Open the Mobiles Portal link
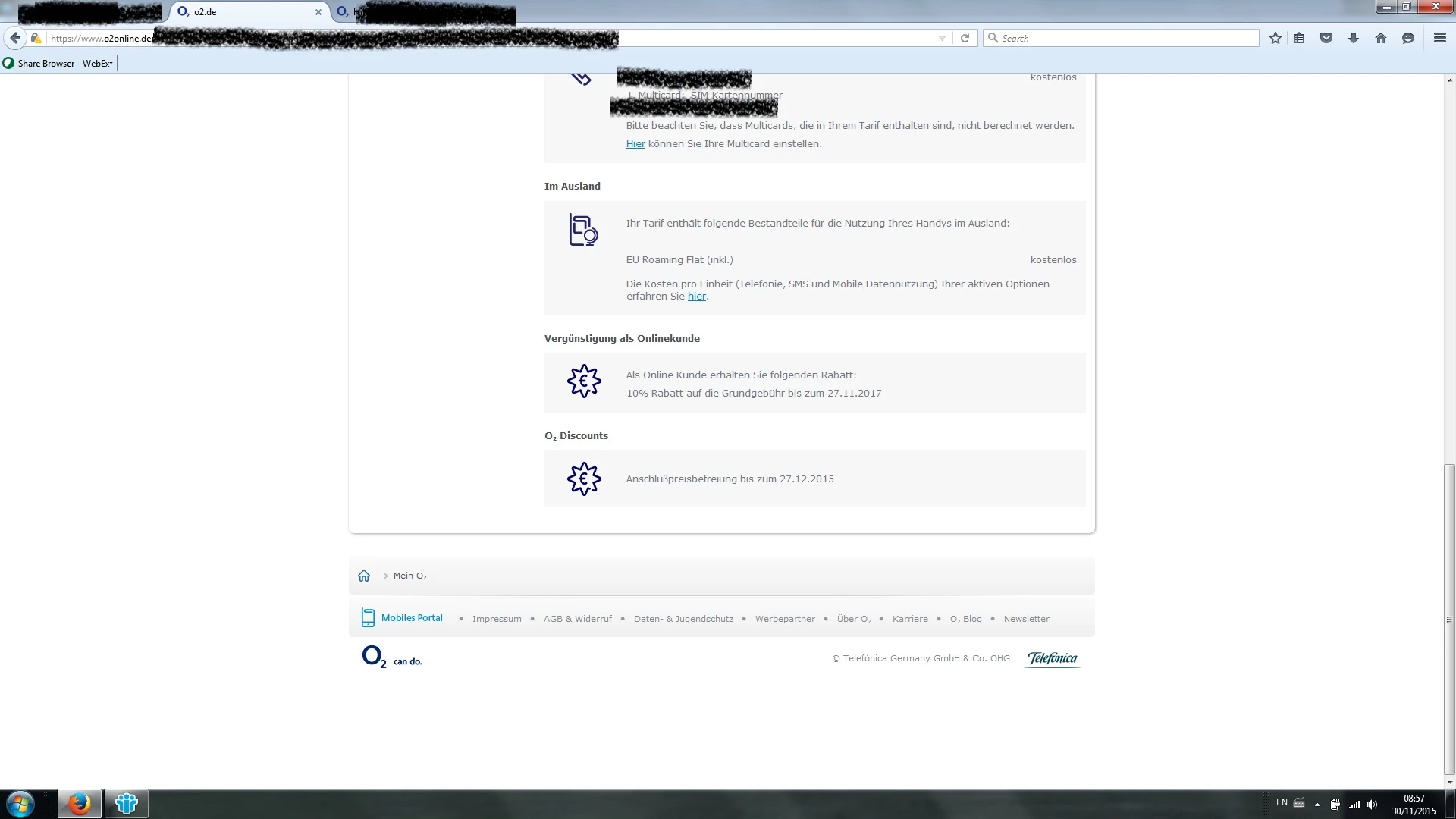 point(411,618)
